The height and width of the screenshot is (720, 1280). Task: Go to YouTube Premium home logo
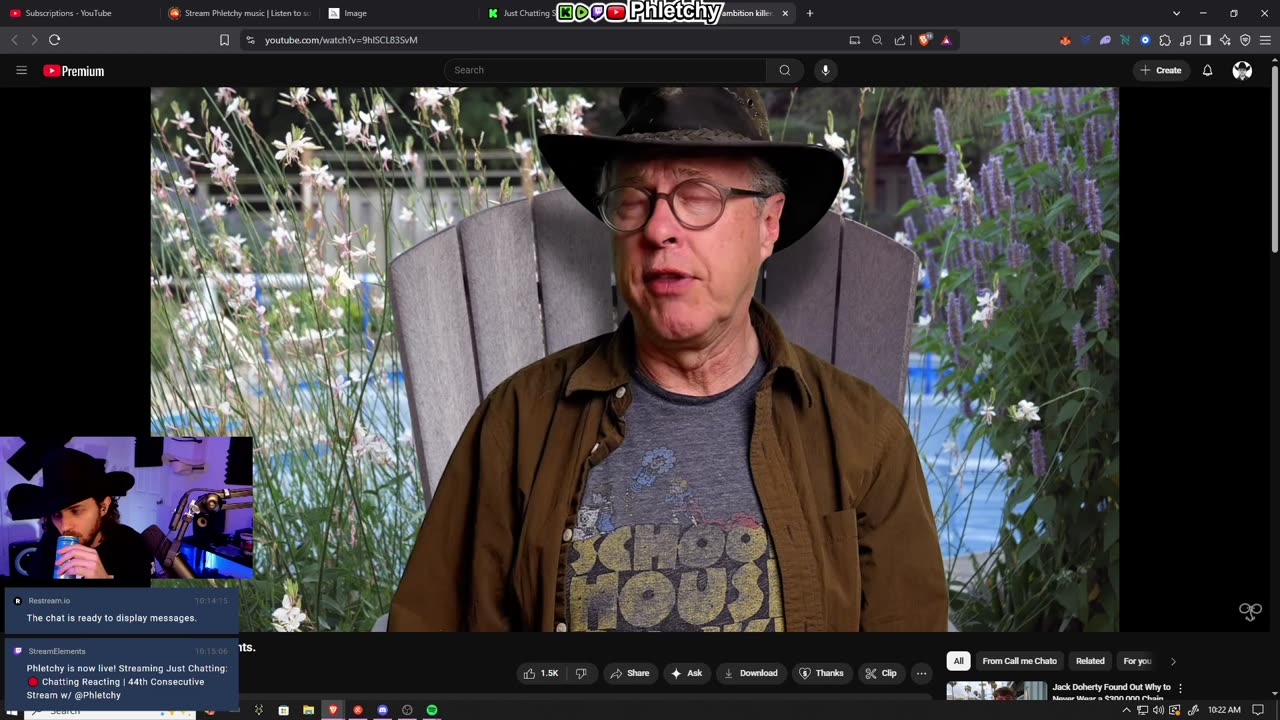click(73, 70)
